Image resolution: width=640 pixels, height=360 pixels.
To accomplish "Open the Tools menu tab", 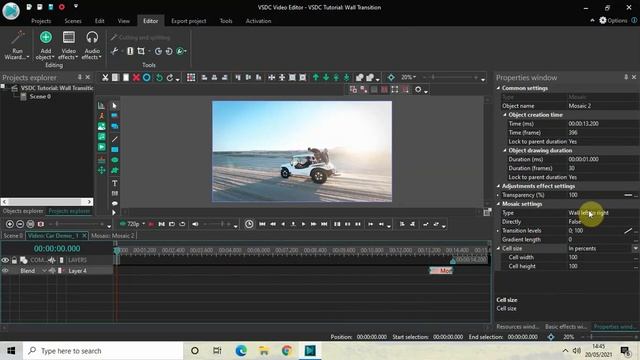I will [x=226, y=21].
